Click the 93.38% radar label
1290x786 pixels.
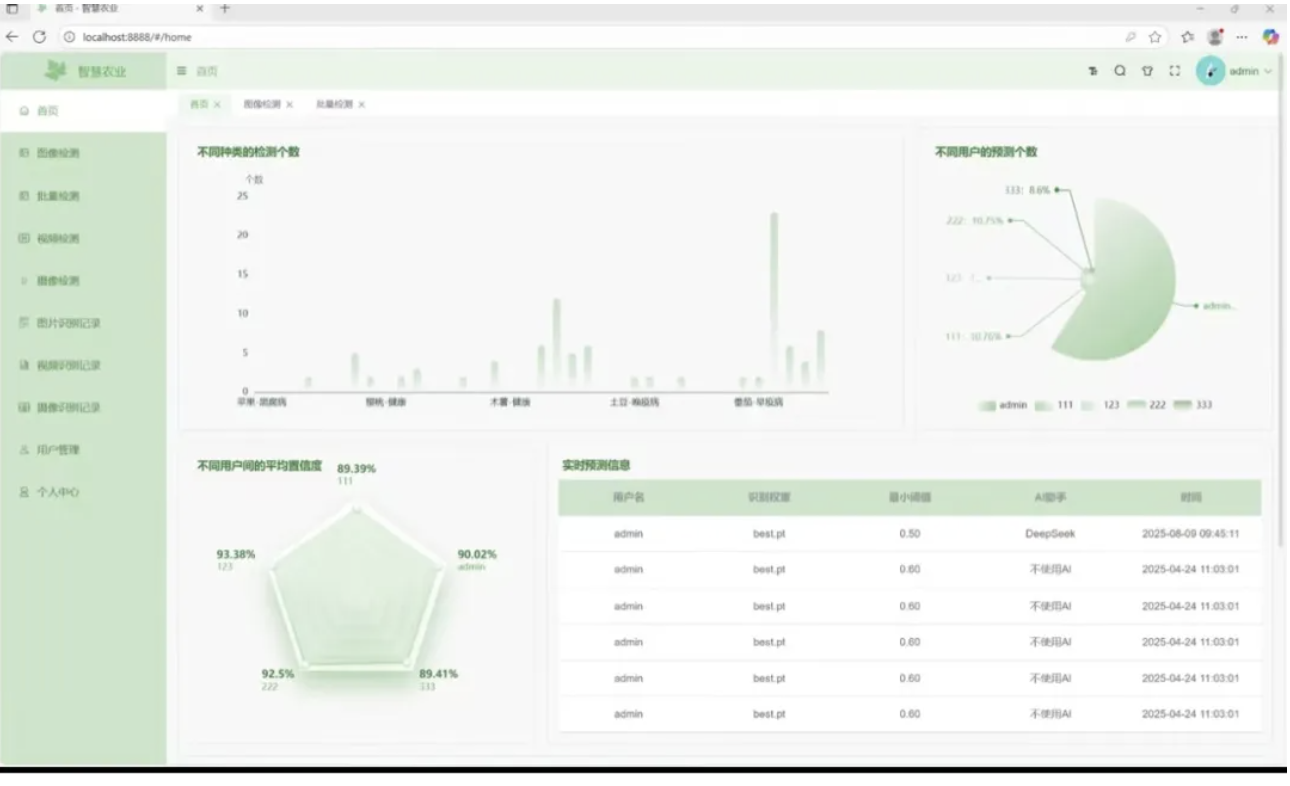pos(236,554)
